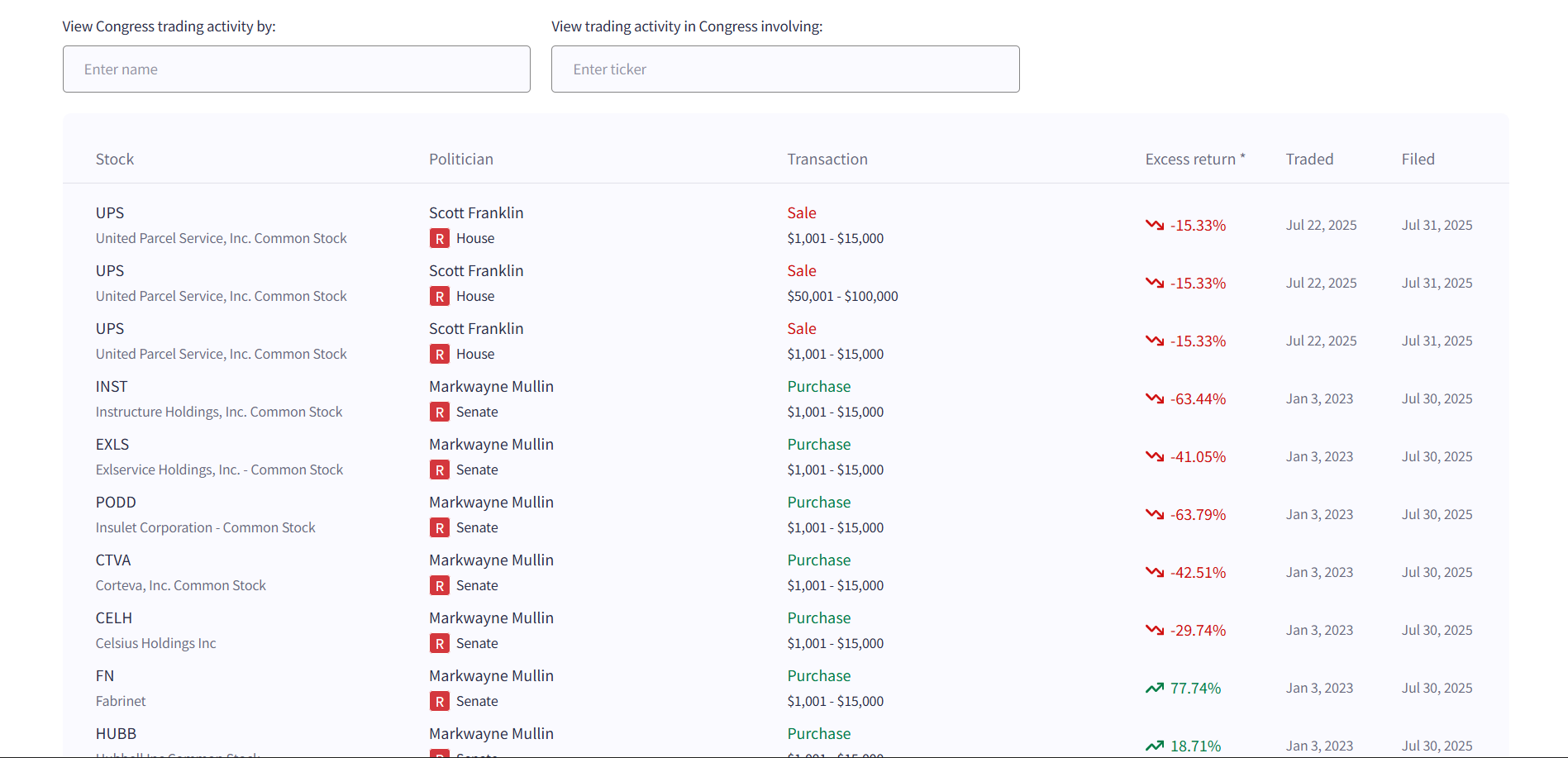Click the upward trend arrow next to 77.74%

[x=1154, y=688]
